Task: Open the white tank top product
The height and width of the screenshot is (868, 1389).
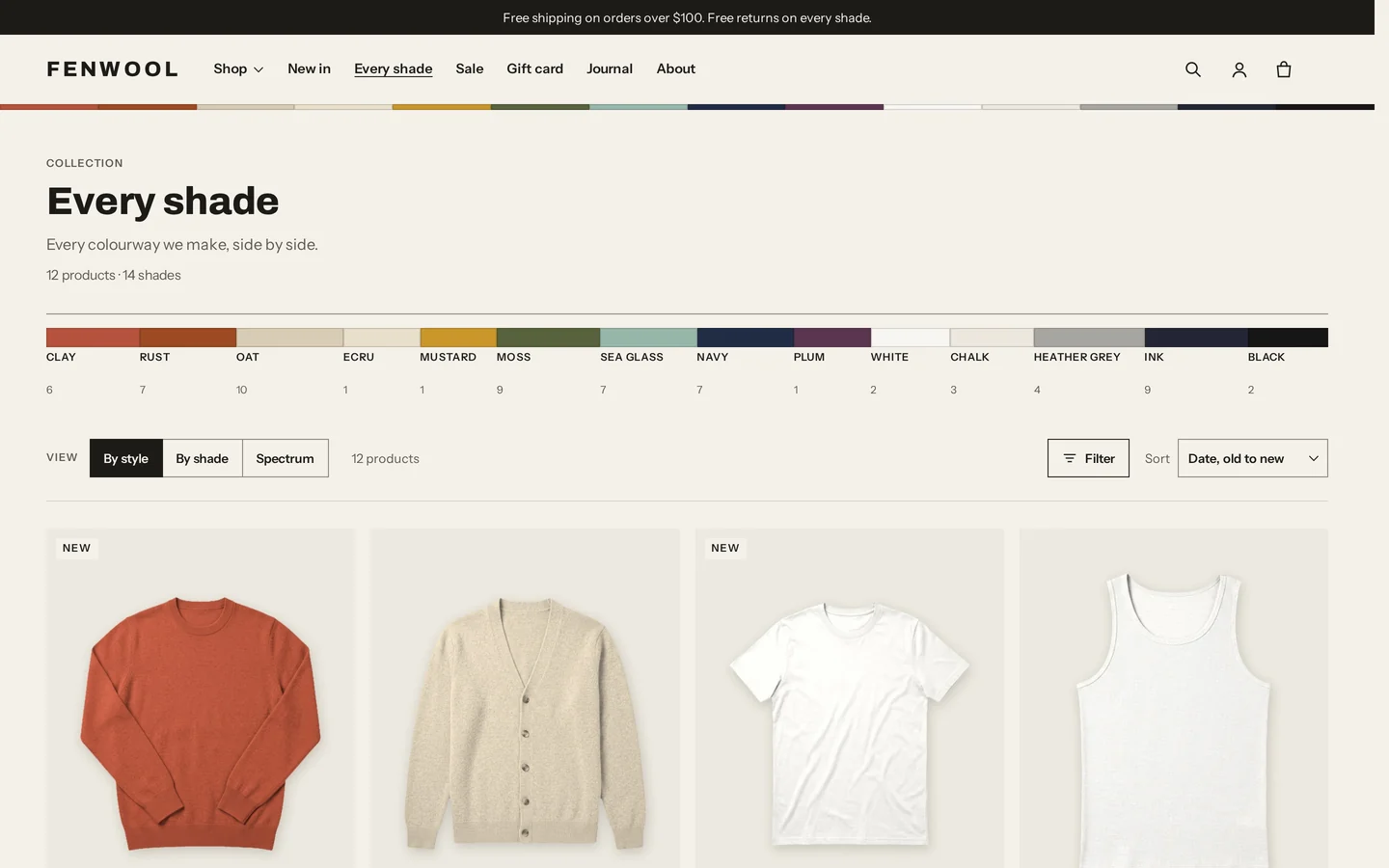Action: click(1174, 698)
